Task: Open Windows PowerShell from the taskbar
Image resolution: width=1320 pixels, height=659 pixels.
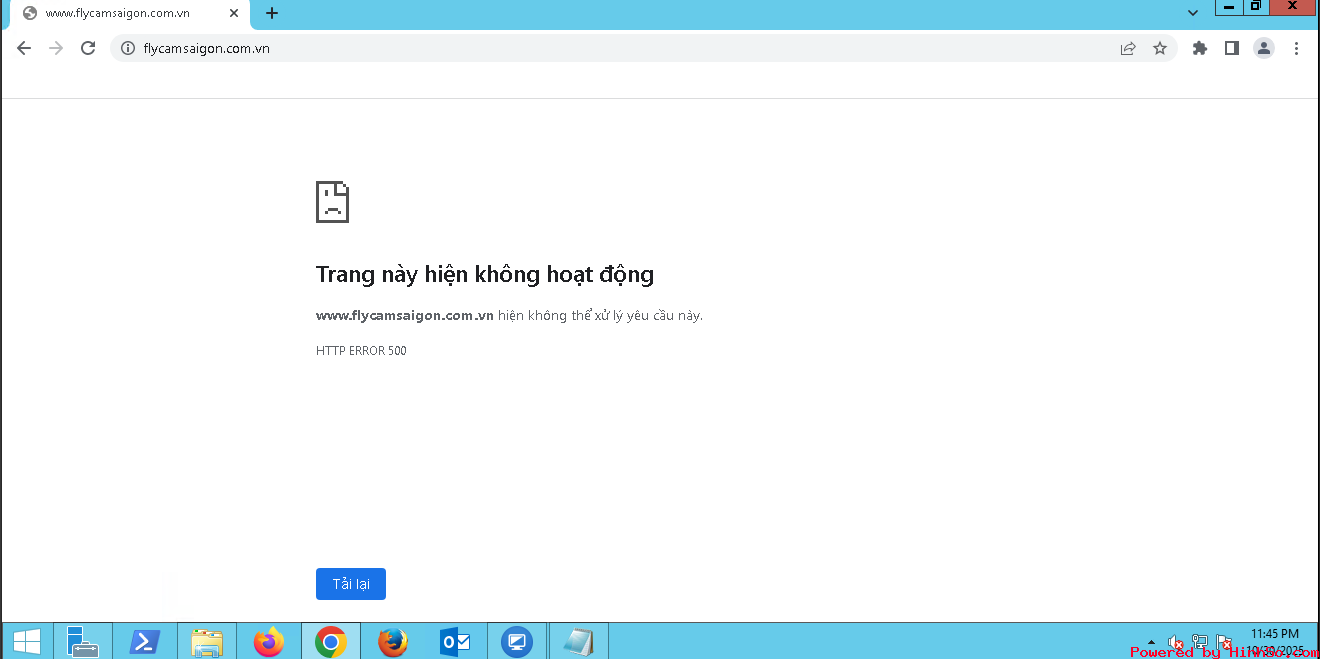Action: pyautogui.click(x=144, y=642)
